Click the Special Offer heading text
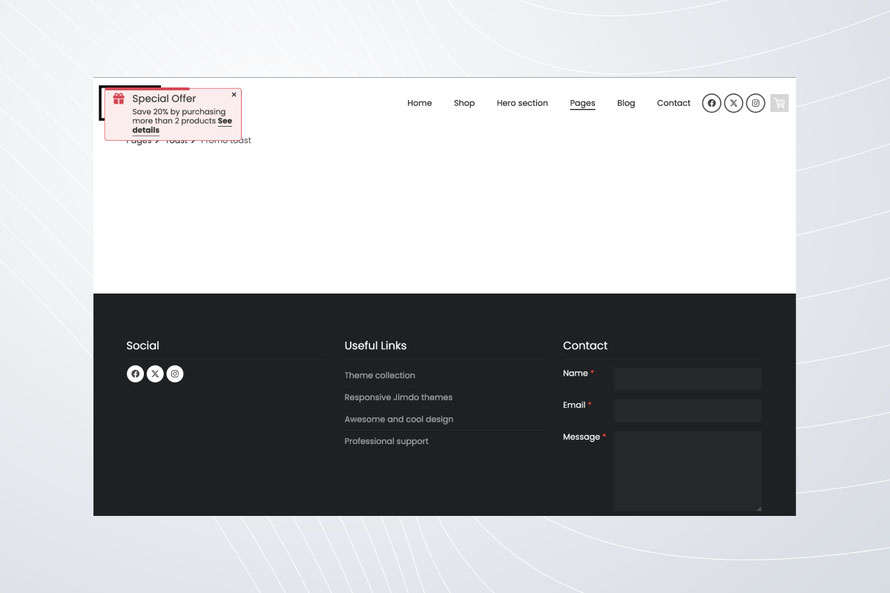 coord(164,99)
